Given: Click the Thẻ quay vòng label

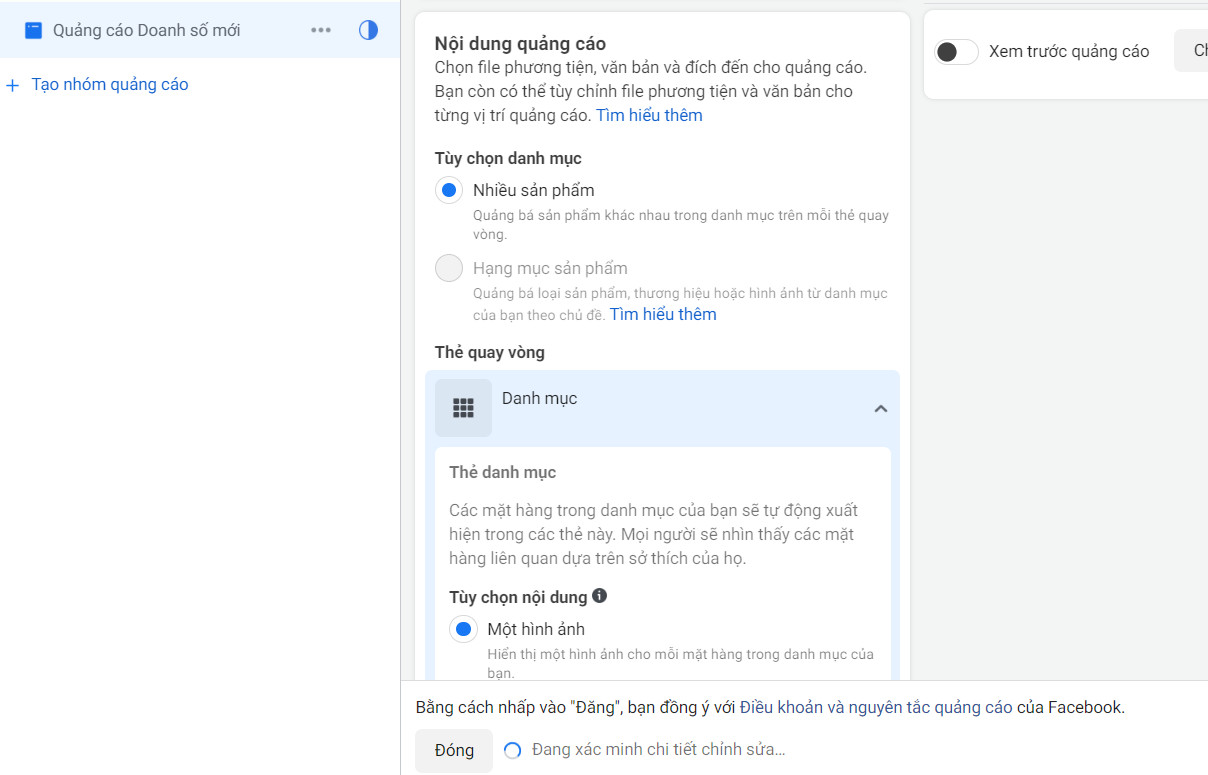Looking at the screenshot, I should (x=490, y=352).
